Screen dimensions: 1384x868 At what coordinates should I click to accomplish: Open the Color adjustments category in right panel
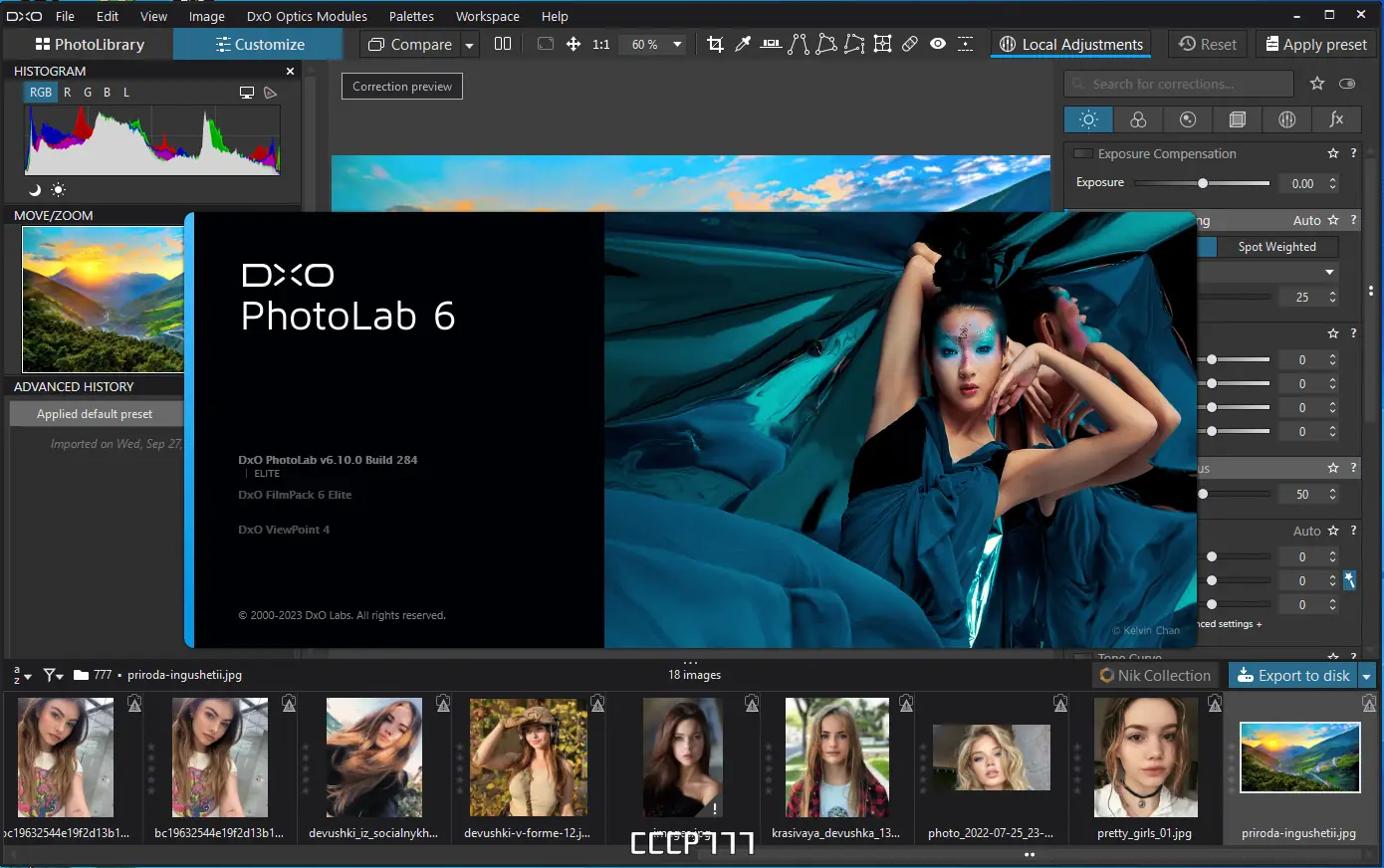pyautogui.click(x=1138, y=119)
